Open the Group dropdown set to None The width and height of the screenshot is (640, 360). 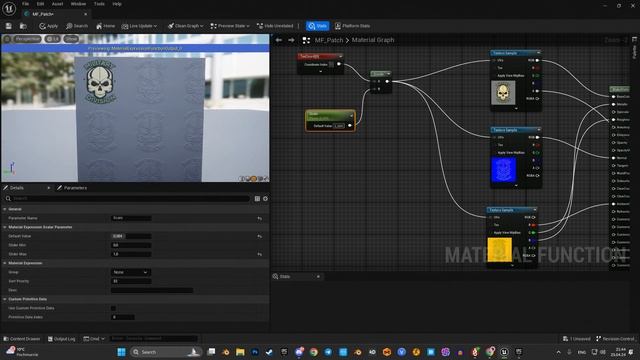[131, 272]
